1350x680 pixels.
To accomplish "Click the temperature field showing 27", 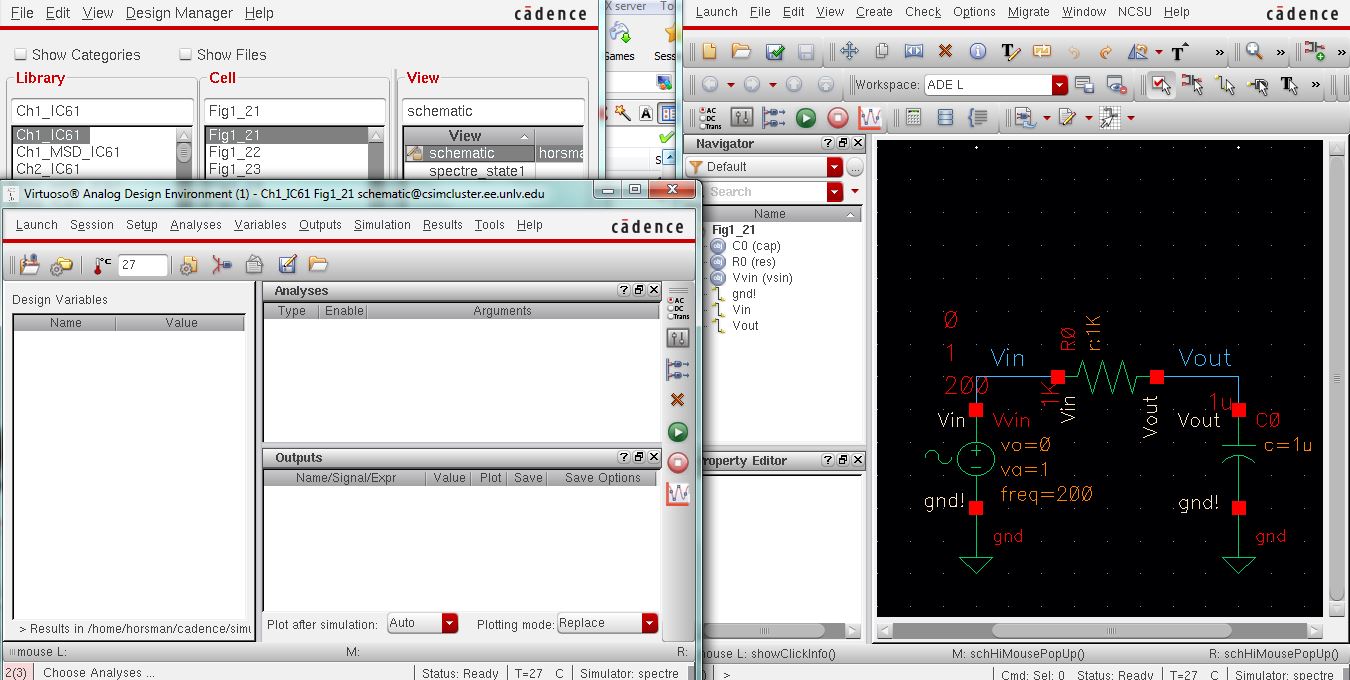I will 142,265.
